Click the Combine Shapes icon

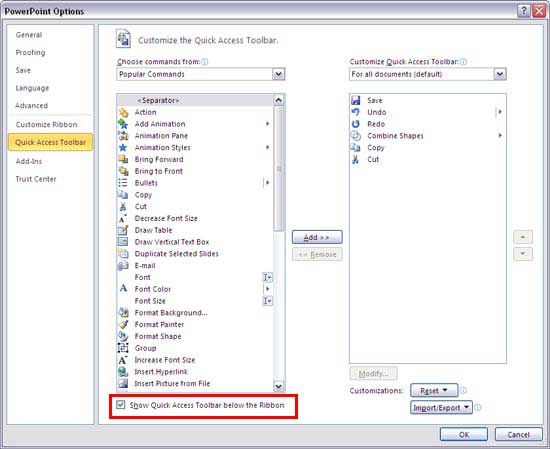(x=356, y=136)
